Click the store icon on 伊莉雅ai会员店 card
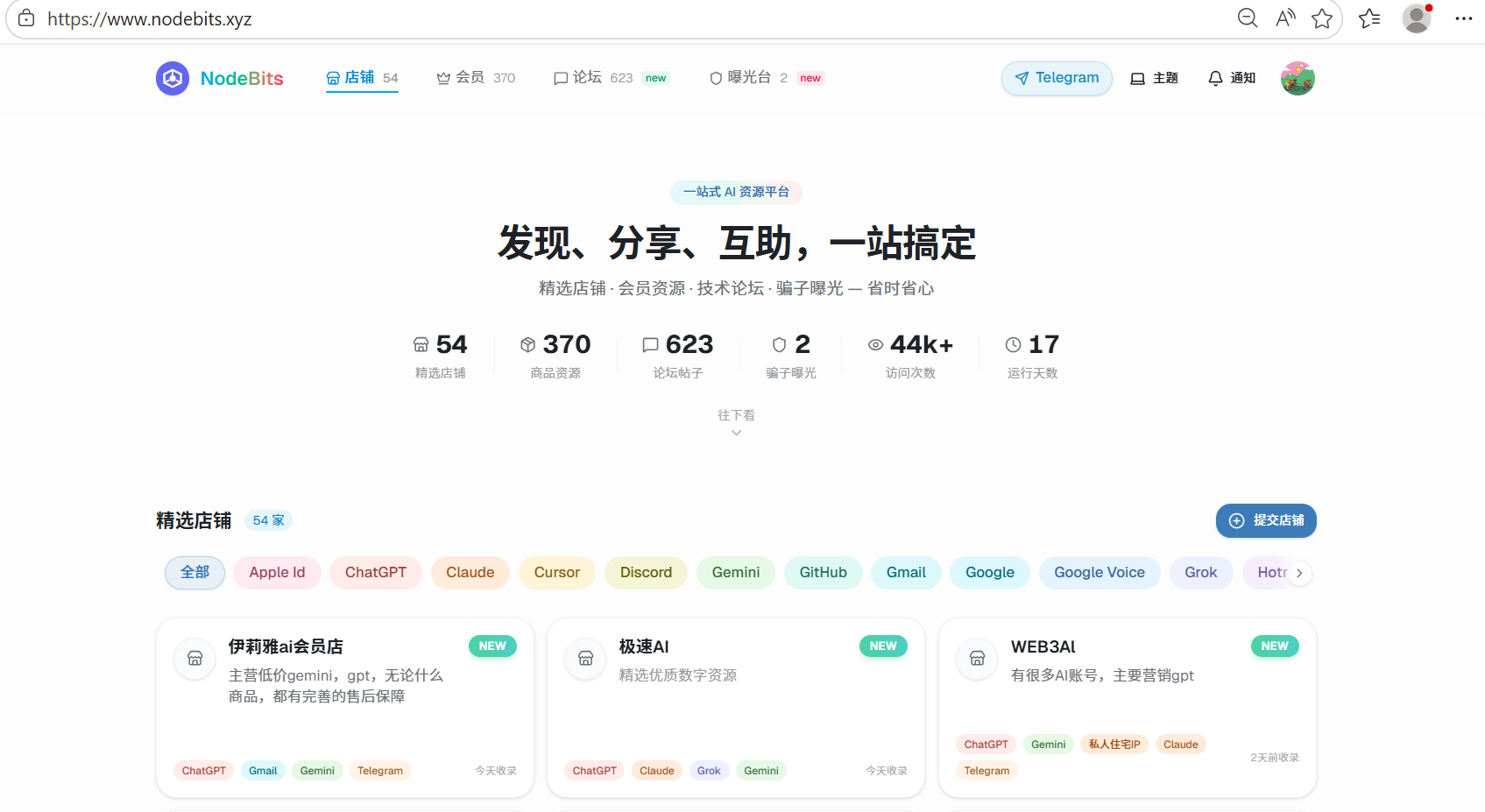1485x812 pixels. (194, 658)
